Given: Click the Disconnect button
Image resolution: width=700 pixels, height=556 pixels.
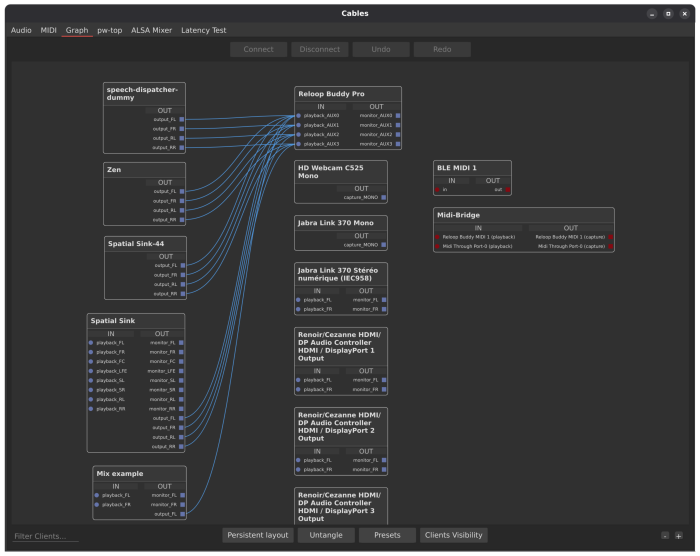Looking at the screenshot, I should (x=320, y=50).
